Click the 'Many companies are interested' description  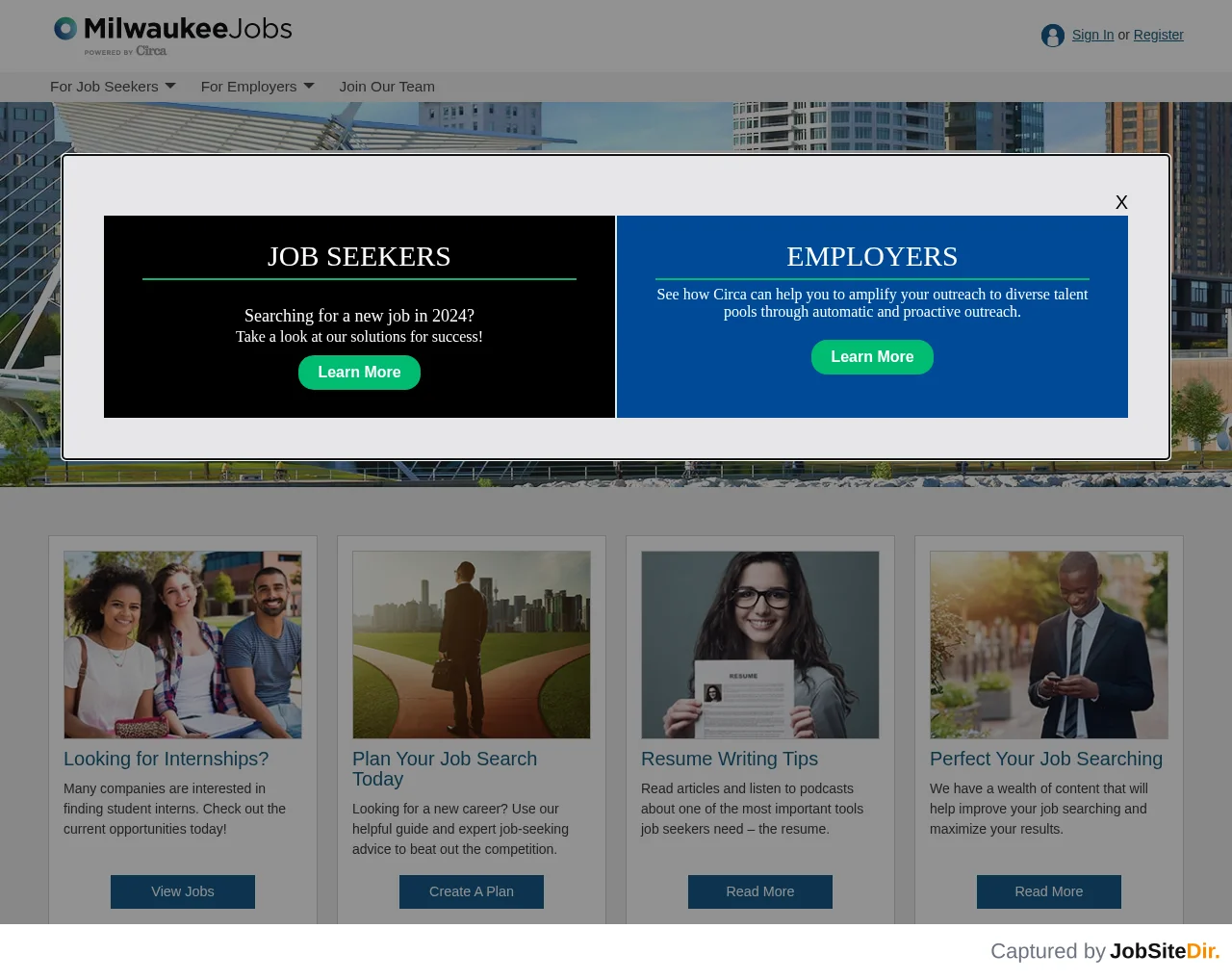[175, 809]
